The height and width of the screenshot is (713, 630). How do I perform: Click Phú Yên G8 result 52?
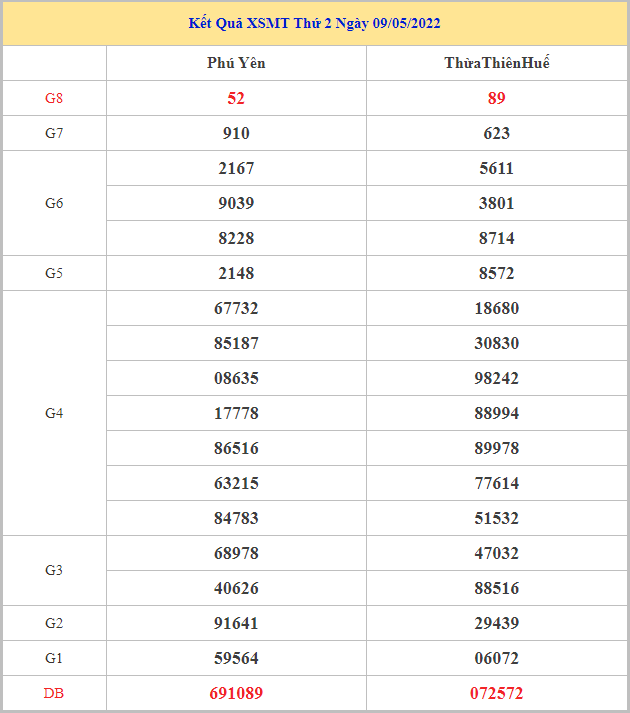pos(236,98)
